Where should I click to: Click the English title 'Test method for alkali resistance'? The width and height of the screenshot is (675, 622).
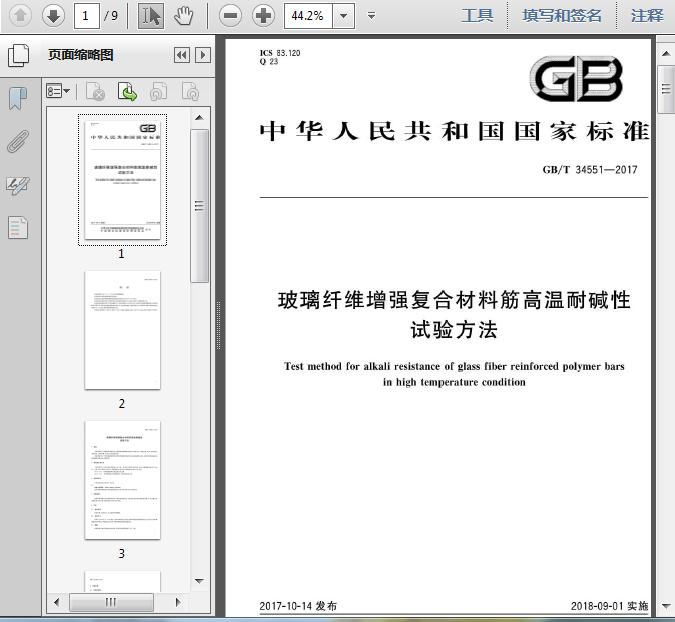tap(454, 366)
